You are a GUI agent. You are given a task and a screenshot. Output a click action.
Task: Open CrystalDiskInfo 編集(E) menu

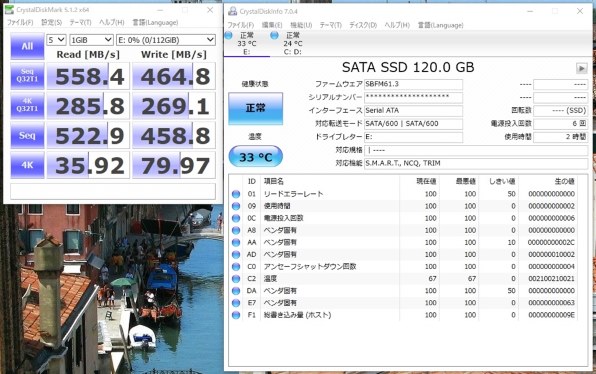tap(272, 25)
